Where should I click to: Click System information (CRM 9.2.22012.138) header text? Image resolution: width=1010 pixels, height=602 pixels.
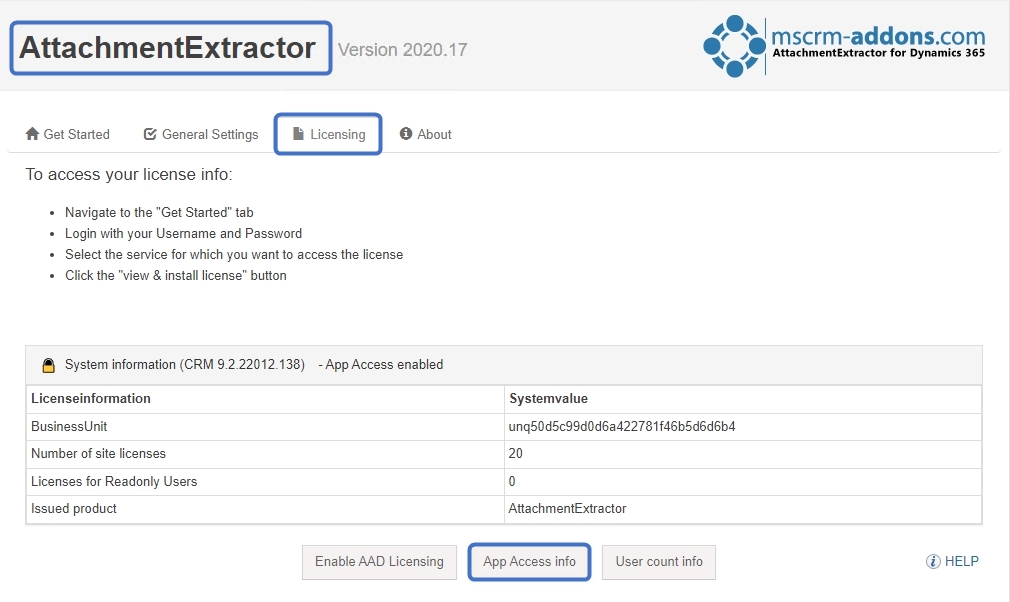pos(185,364)
